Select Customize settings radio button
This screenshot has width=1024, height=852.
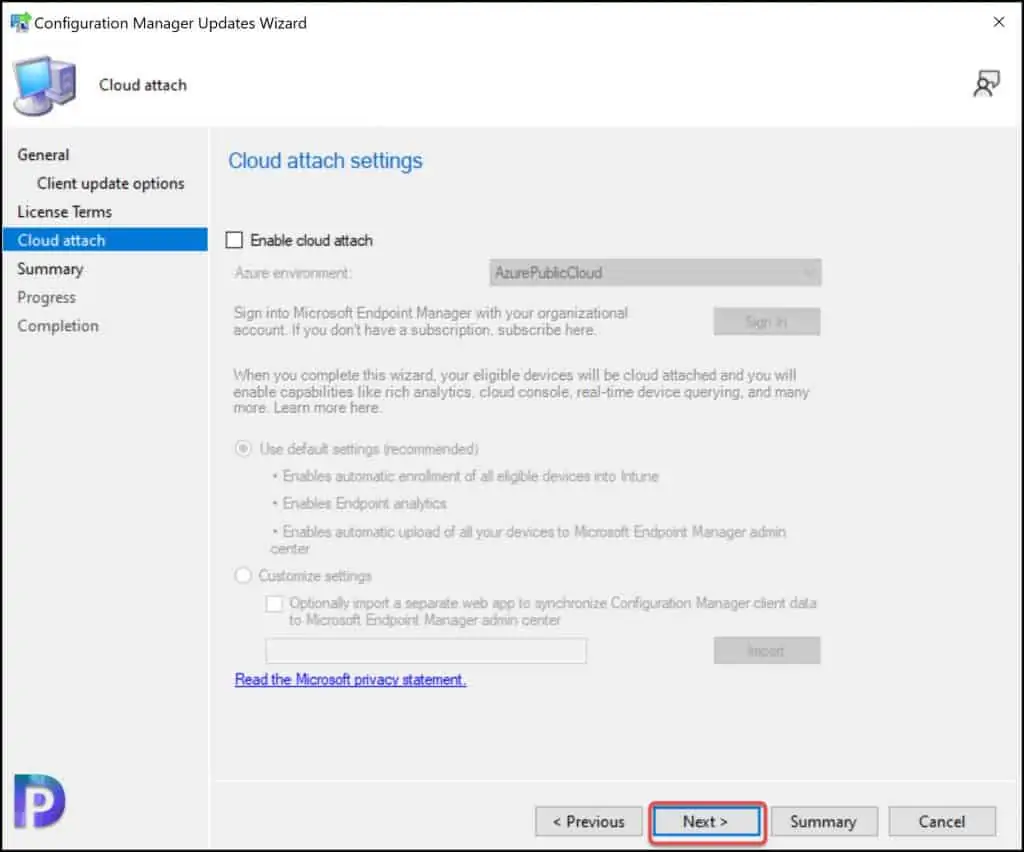click(x=243, y=575)
